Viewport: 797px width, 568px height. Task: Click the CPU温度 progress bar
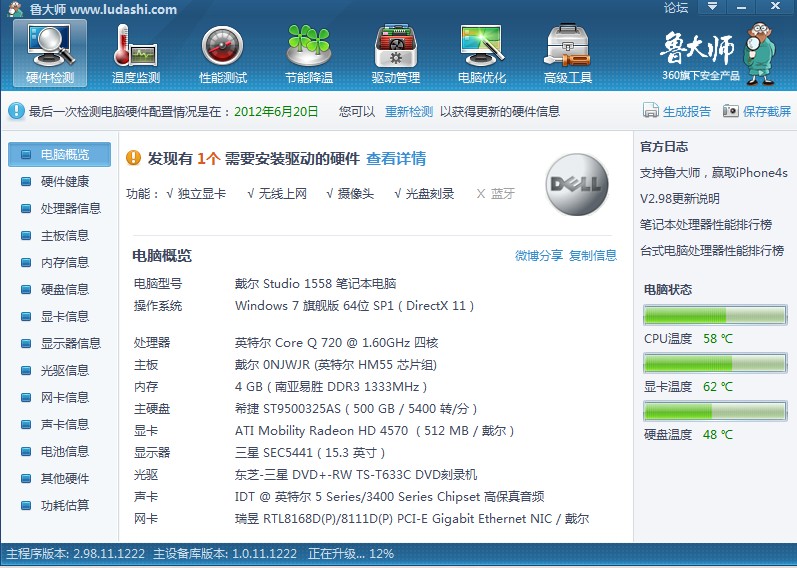[x=715, y=315]
